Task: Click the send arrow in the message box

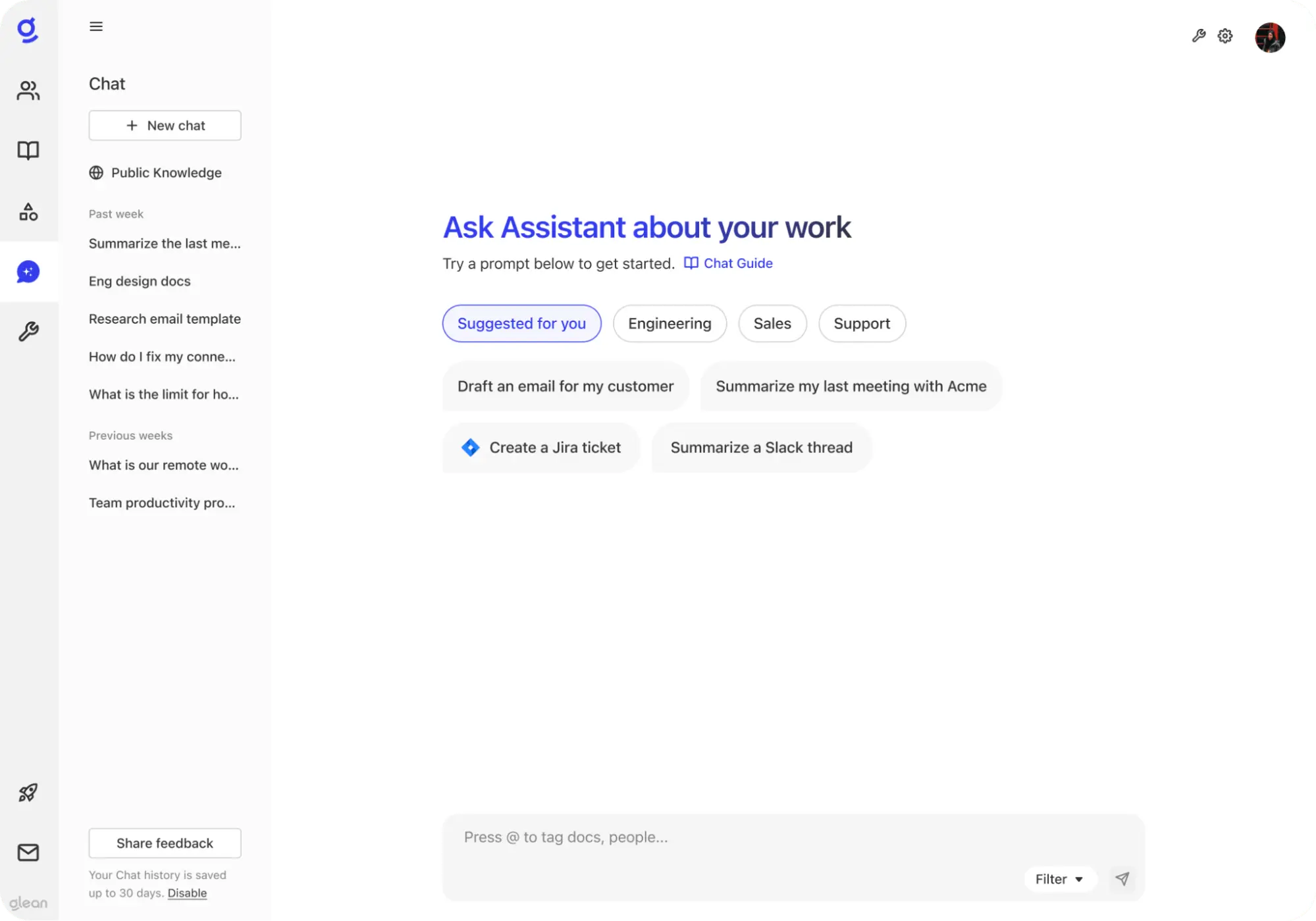Action: pyautogui.click(x=1121, y=878)
